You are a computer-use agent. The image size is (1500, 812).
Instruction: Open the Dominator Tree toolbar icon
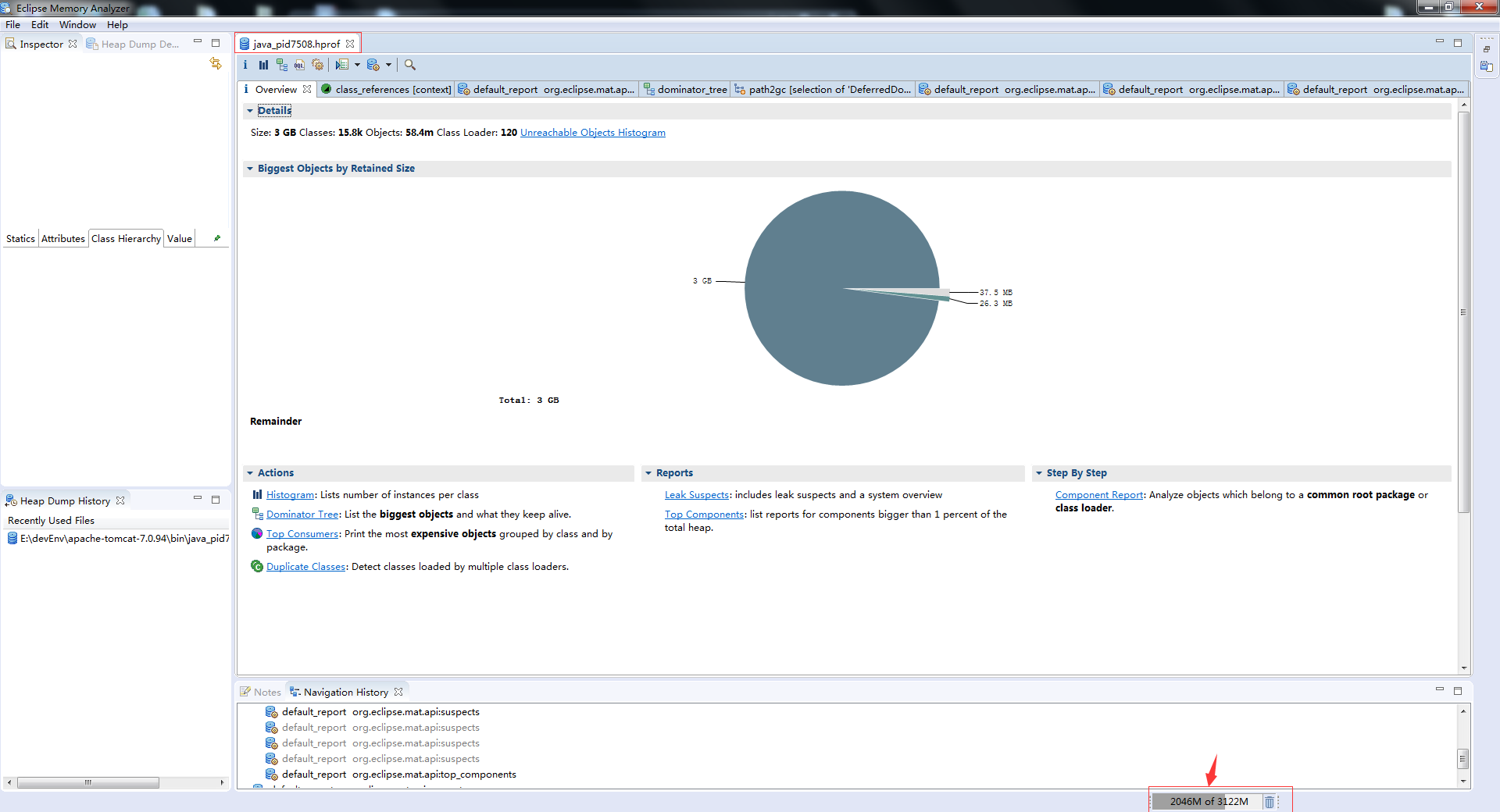(282, 65)
